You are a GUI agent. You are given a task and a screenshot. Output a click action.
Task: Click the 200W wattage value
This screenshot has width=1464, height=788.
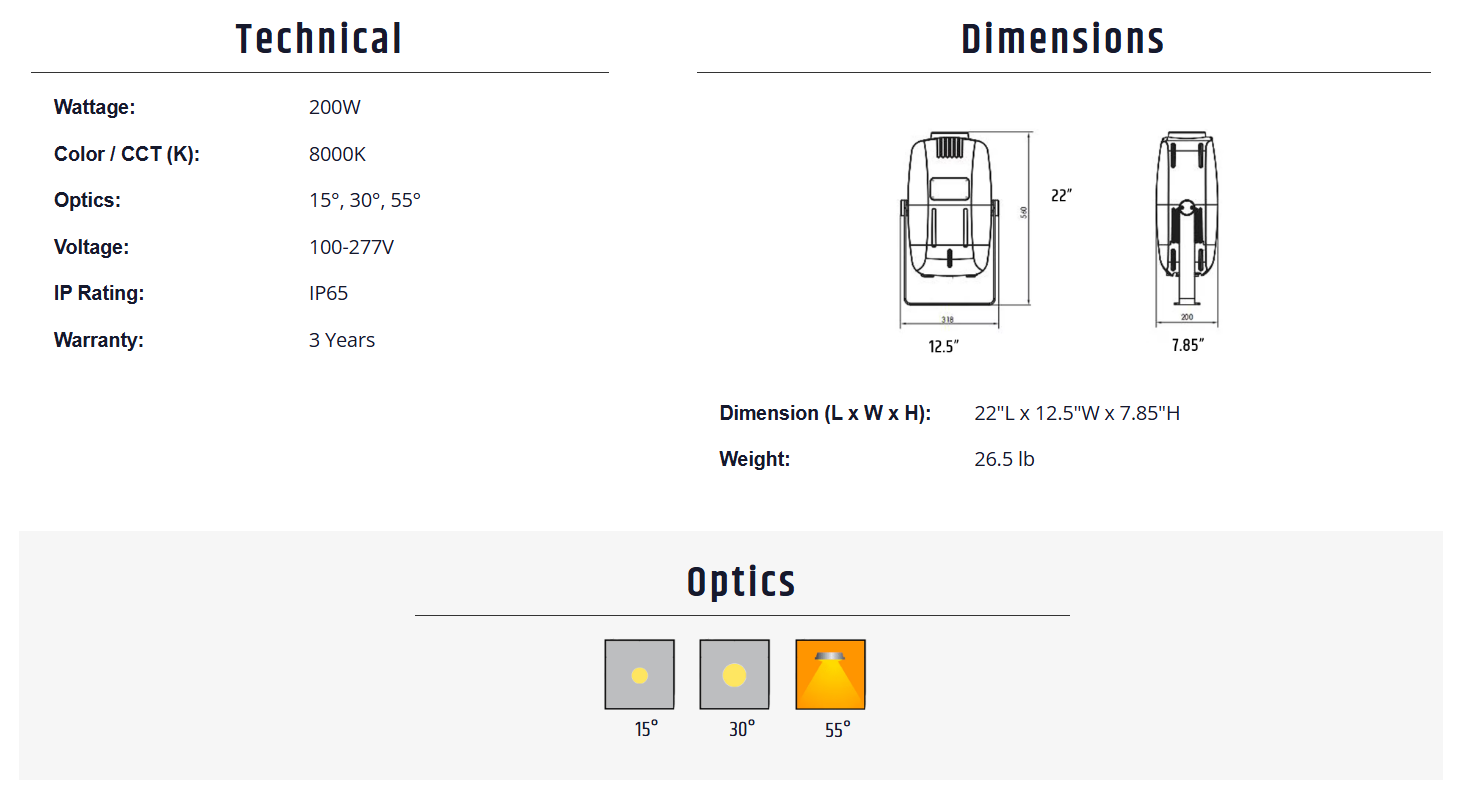335,107
